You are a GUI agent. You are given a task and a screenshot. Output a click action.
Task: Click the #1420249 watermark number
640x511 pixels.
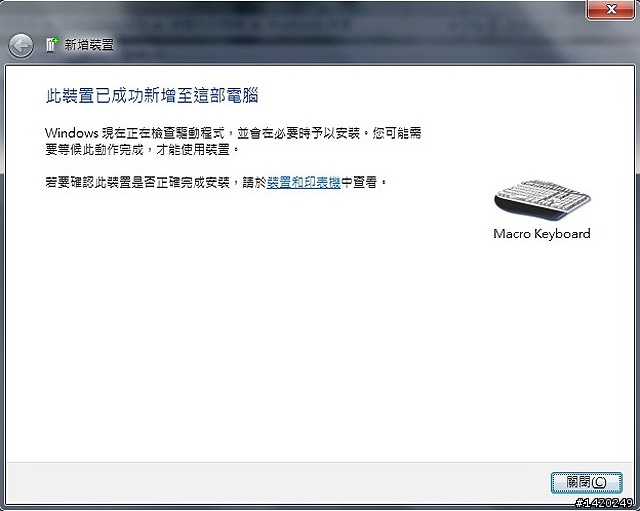[x=604, y=503]
